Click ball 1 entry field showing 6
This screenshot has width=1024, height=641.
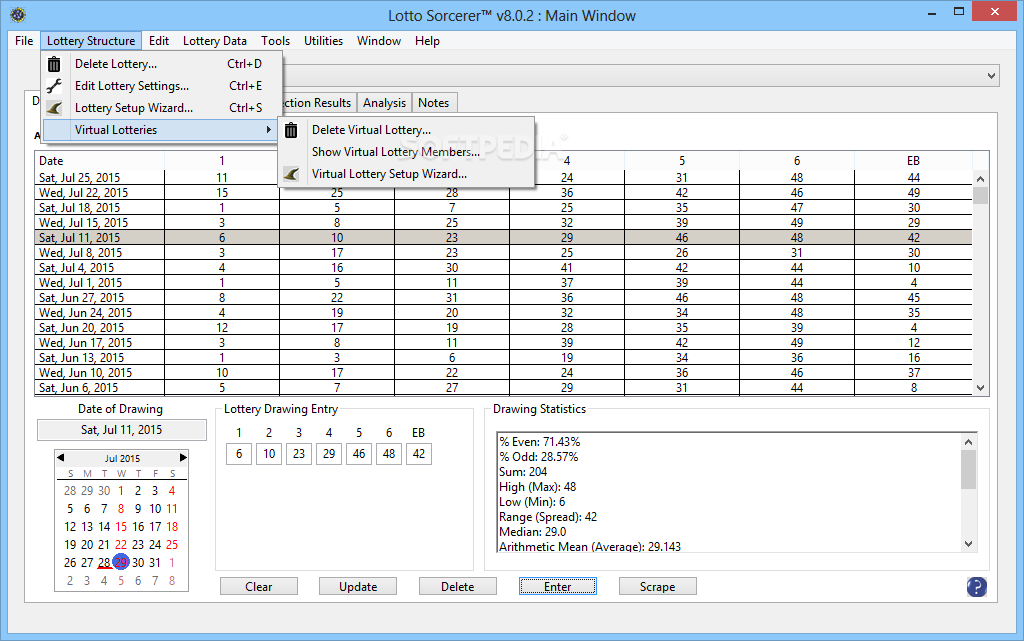[x=239, y=454]
